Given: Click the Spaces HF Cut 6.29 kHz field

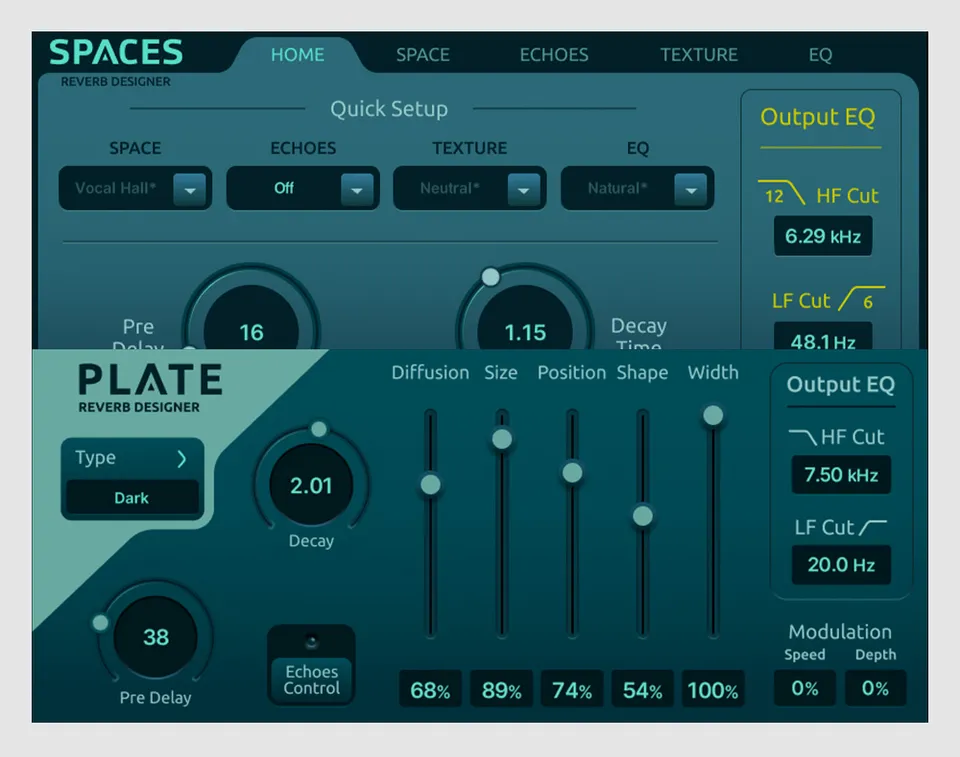Looking at the screenshot, I should pos(823,236).
